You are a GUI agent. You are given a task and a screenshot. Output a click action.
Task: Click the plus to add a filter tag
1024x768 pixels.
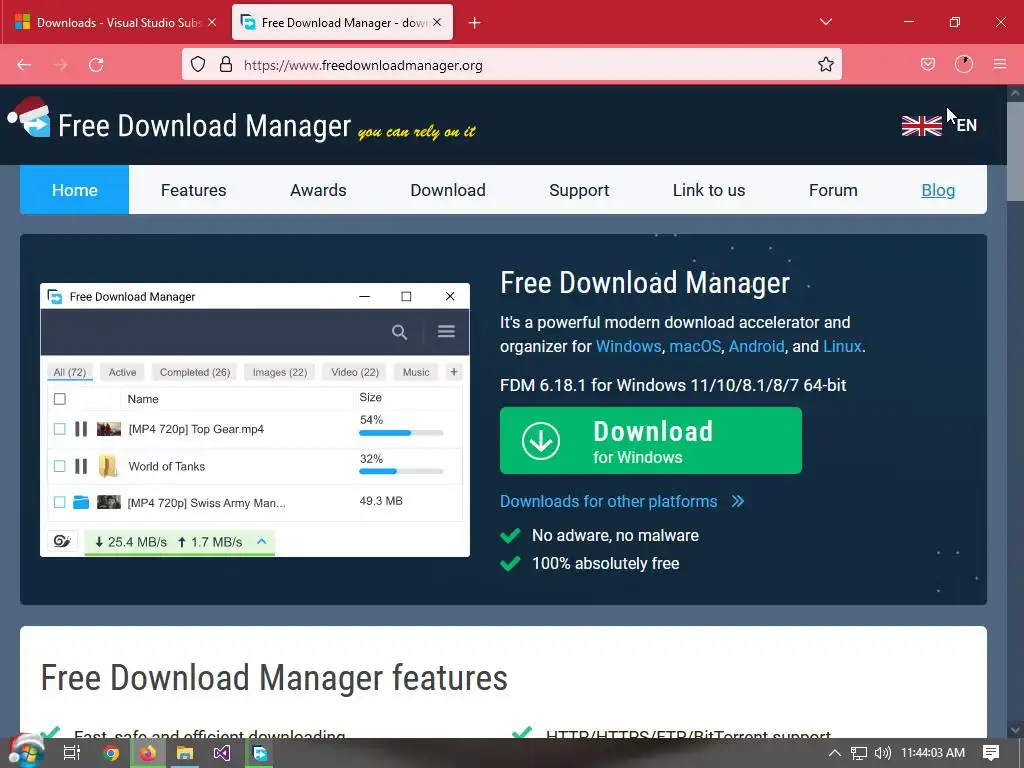tap(454, 372)
